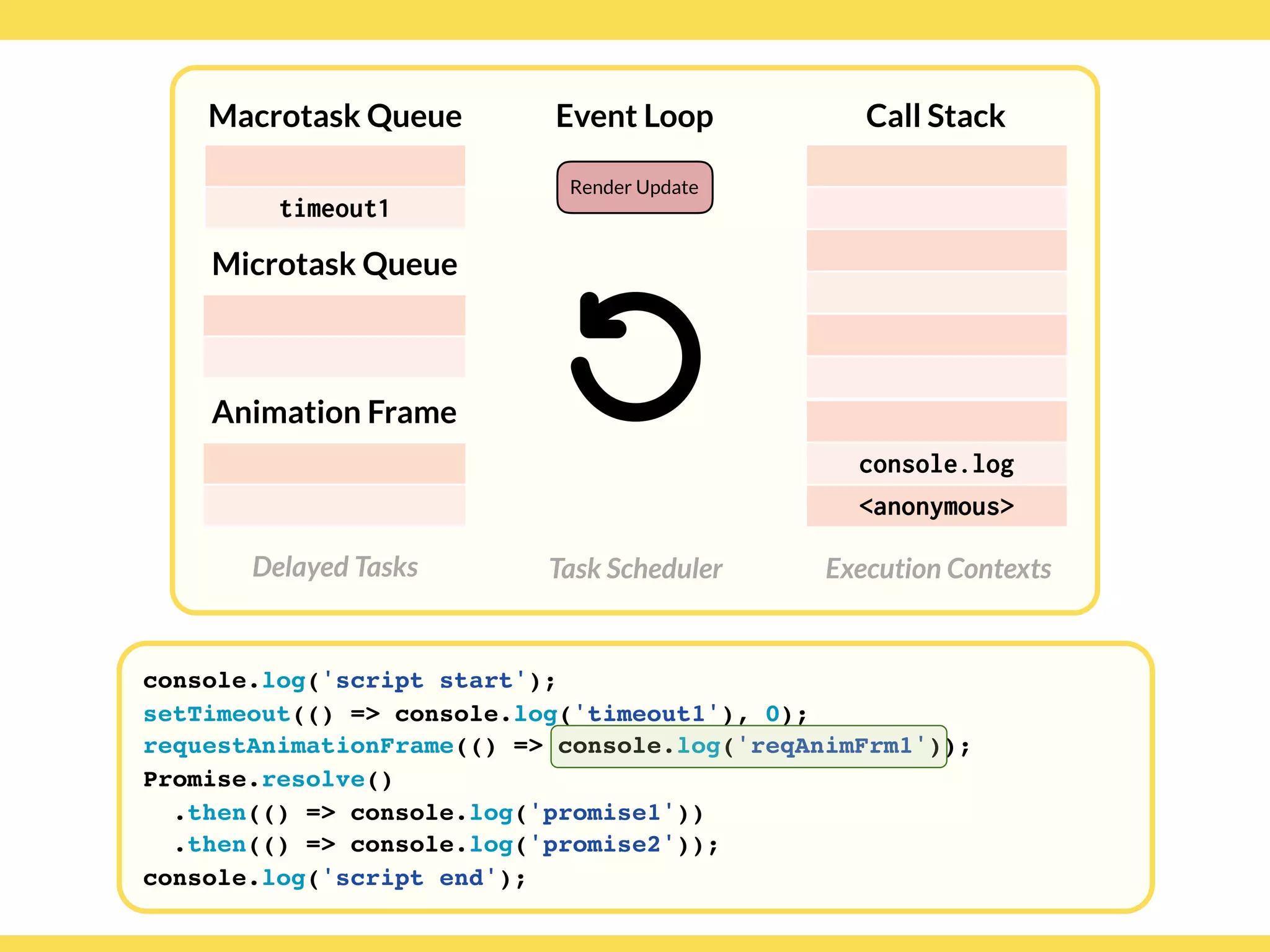Click the setTimeout keyword in the code
The height and width of the screenshot is (952, 1270).
pyautogui.click(x=217, y=714)
